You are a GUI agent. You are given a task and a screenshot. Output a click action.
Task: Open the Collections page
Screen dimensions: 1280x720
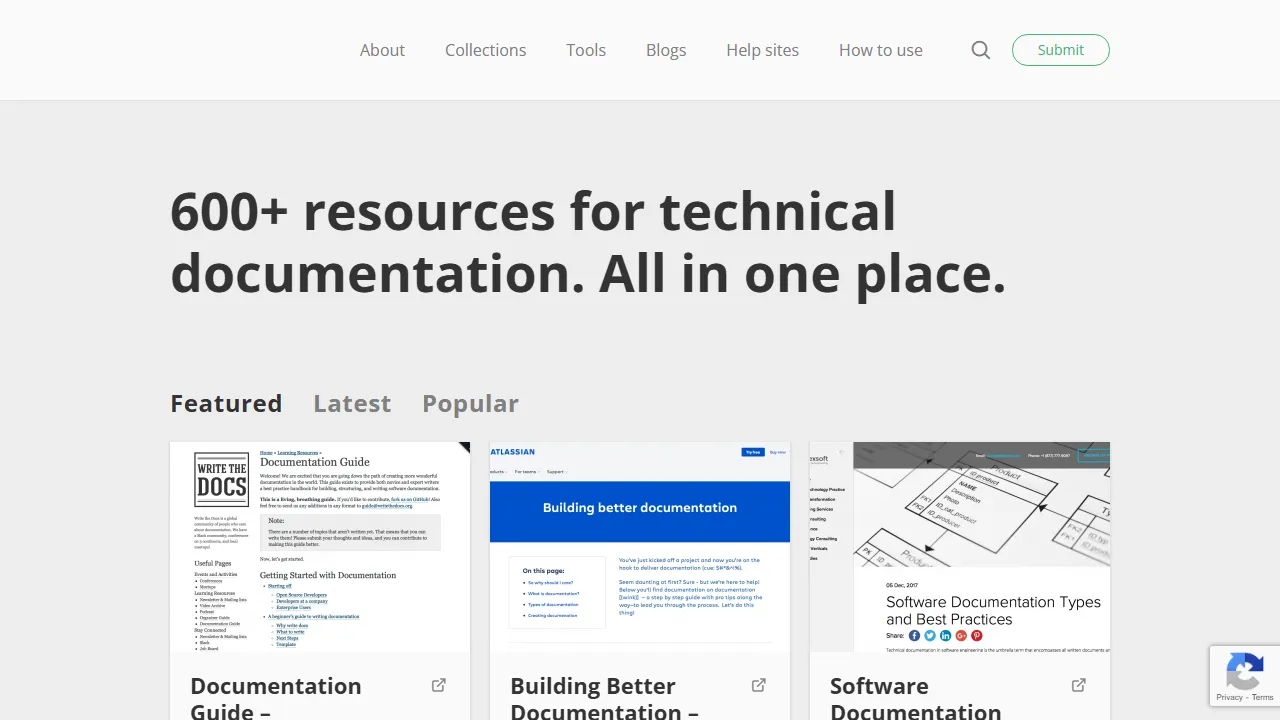485,49
